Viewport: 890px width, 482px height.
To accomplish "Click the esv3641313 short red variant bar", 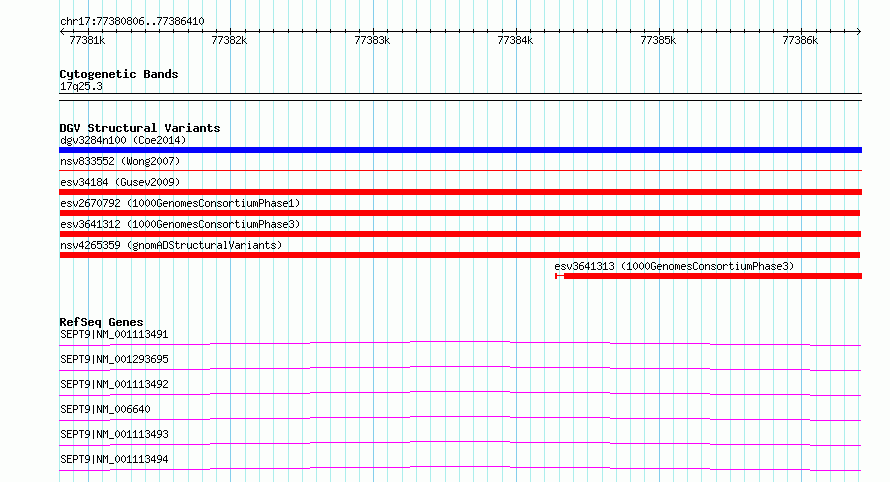I will 708,276.
